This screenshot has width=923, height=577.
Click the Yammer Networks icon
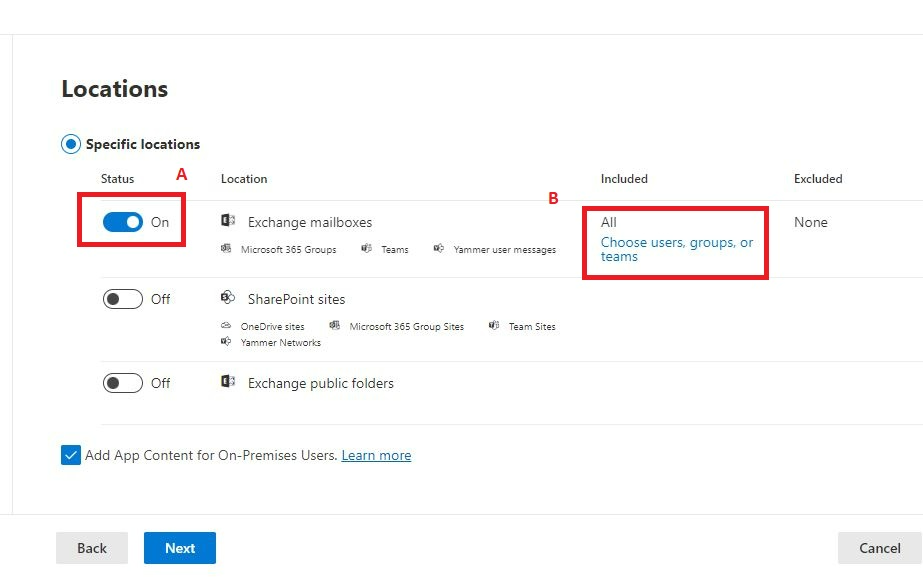click(226, 341)
